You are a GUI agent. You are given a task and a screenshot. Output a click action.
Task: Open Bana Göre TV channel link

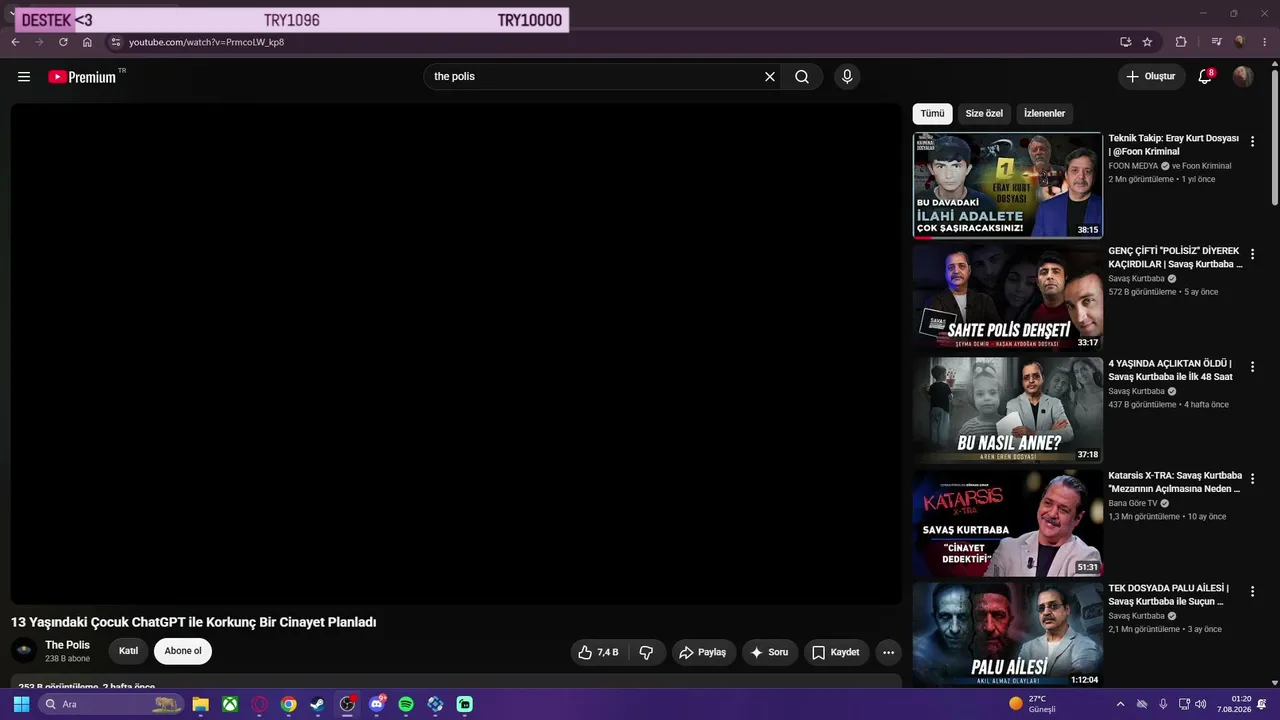1133,504
